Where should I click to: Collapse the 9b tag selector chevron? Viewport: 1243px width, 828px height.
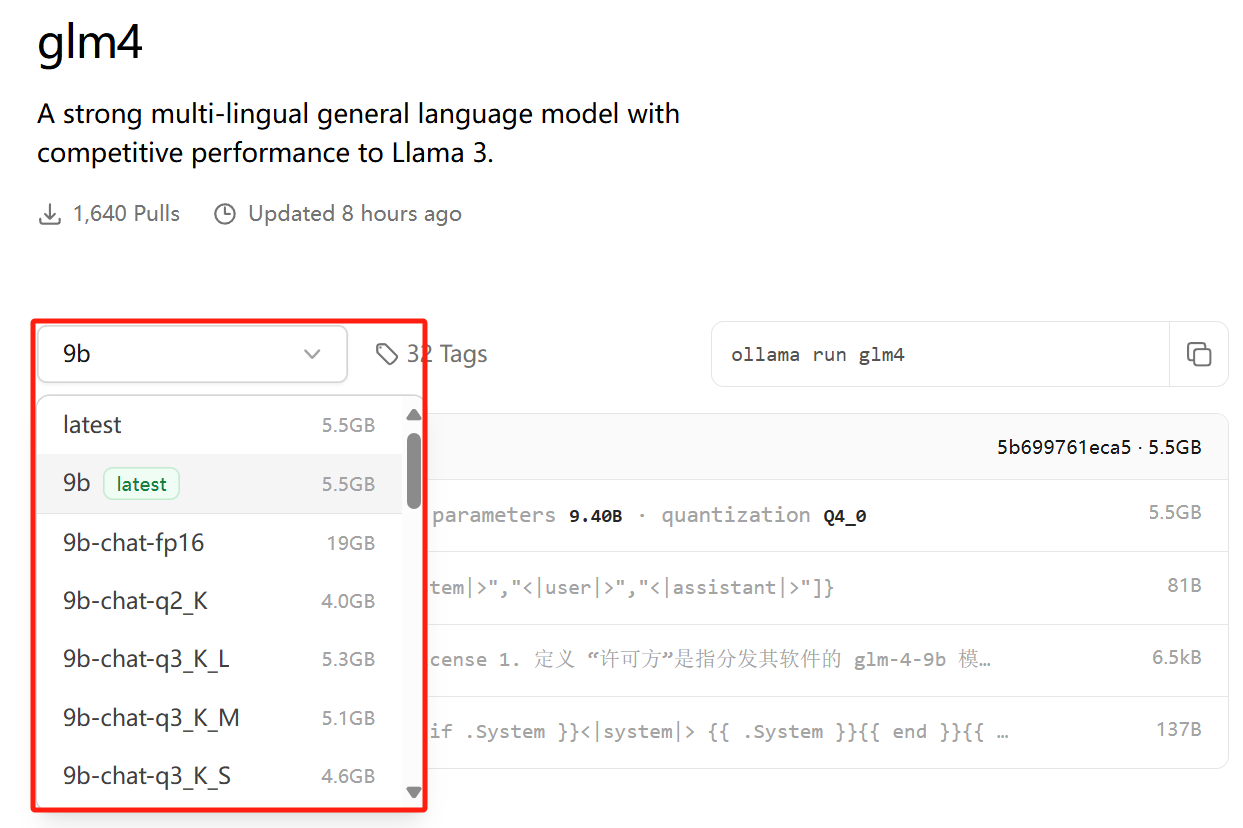coord(312,354)
